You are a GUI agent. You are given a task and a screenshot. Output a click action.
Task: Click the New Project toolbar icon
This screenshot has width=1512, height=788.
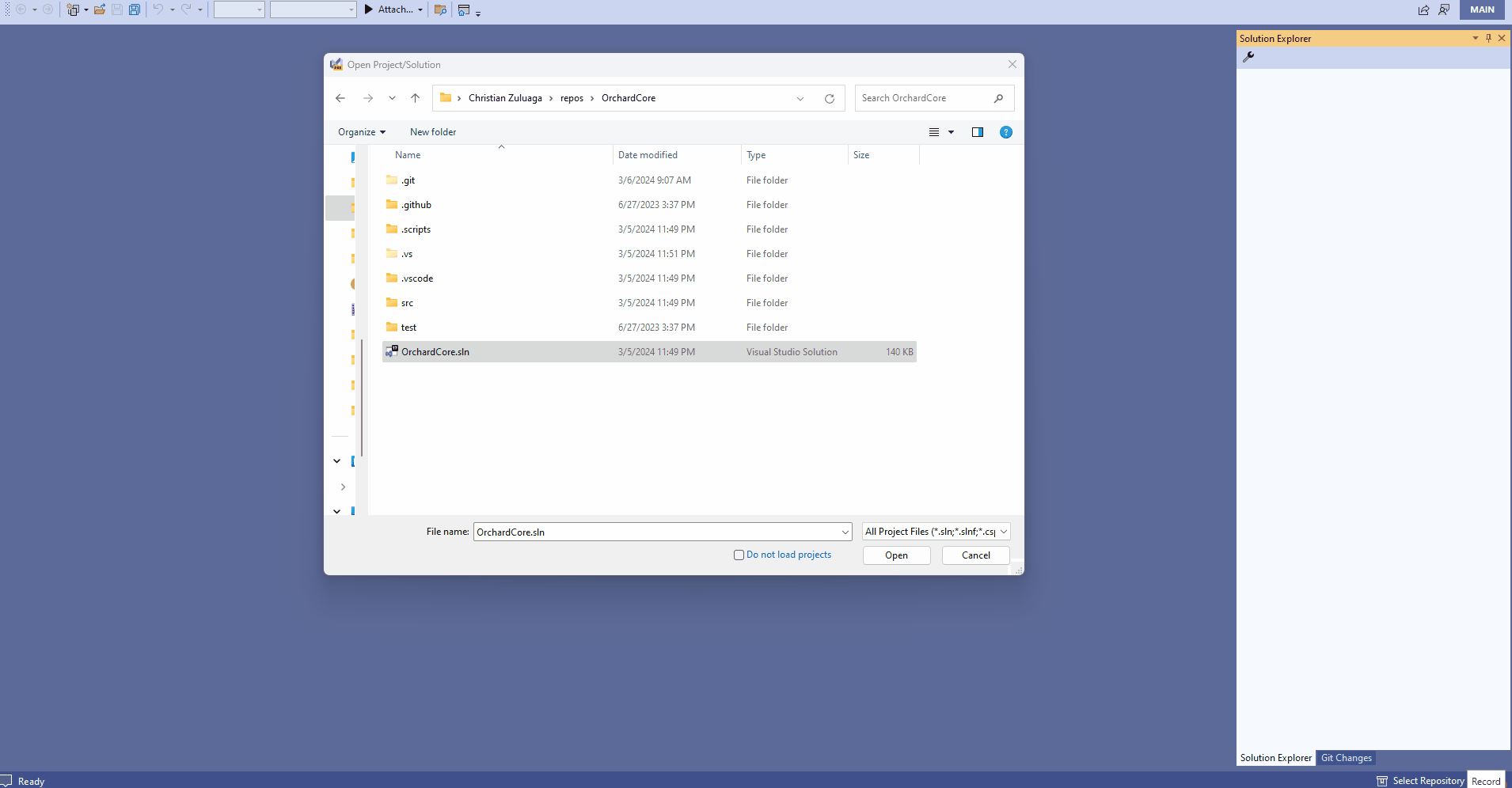pos(73,9)
